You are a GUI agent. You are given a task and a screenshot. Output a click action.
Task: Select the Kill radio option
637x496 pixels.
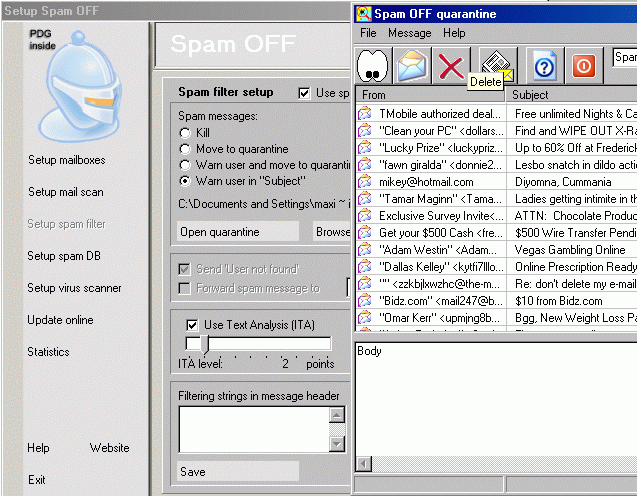pos(185,133)
